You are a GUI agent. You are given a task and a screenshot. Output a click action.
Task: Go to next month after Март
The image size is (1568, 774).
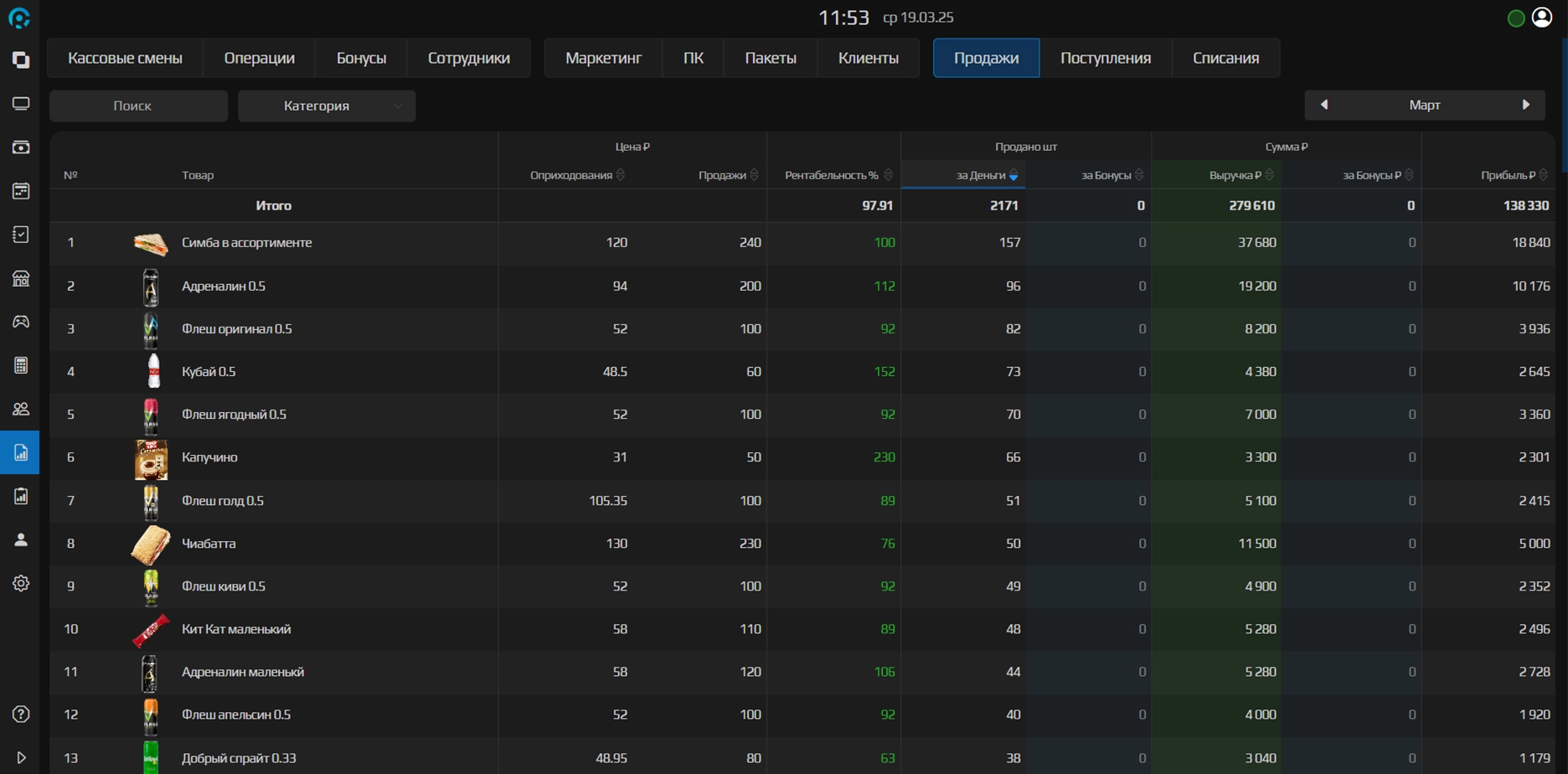pyautogui.click(x=1525, y=105)
